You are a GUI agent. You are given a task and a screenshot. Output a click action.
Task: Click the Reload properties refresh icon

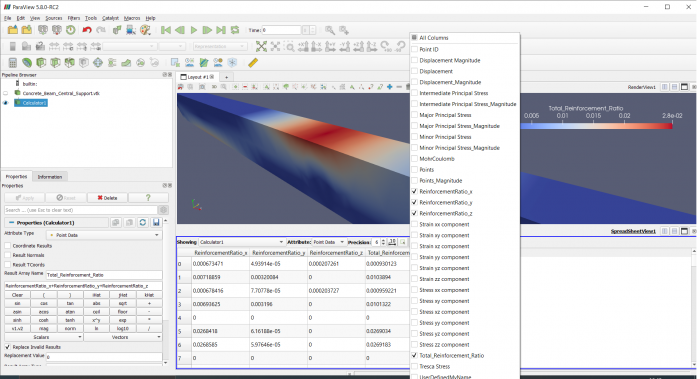tap(142, 222)
